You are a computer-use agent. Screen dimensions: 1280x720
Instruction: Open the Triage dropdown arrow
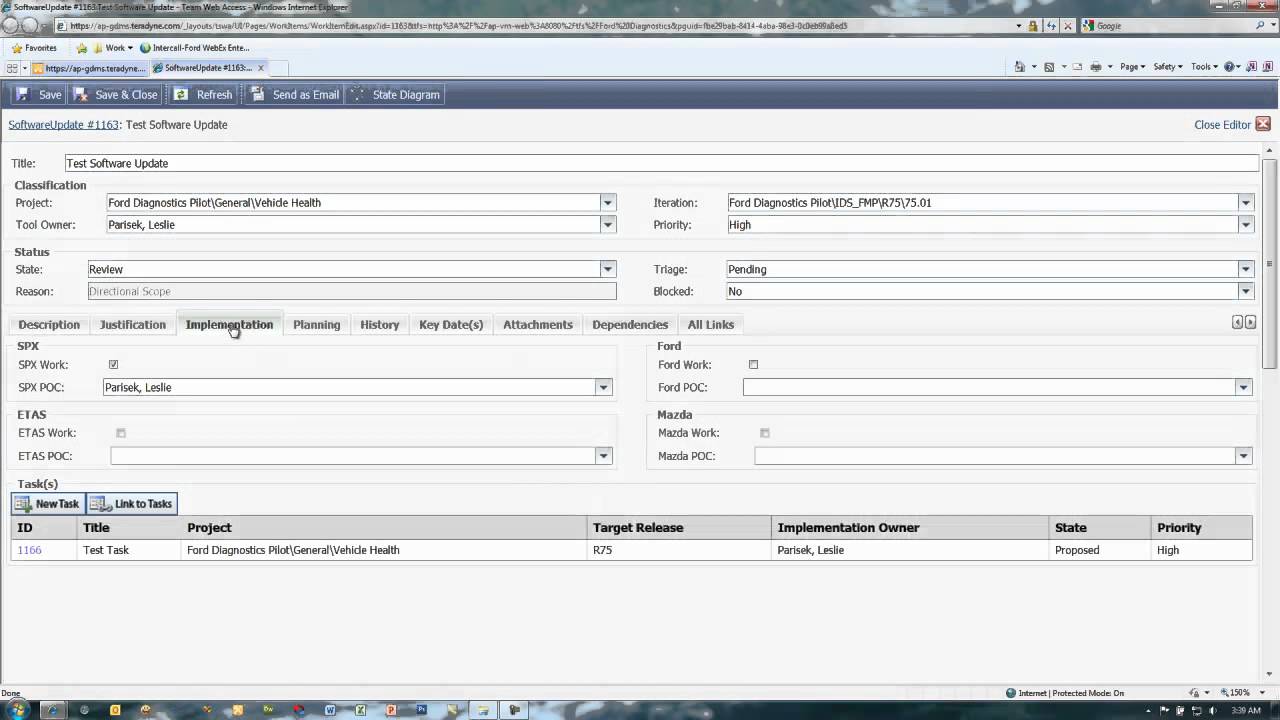pyautogui.click(x=1245, y=269)
